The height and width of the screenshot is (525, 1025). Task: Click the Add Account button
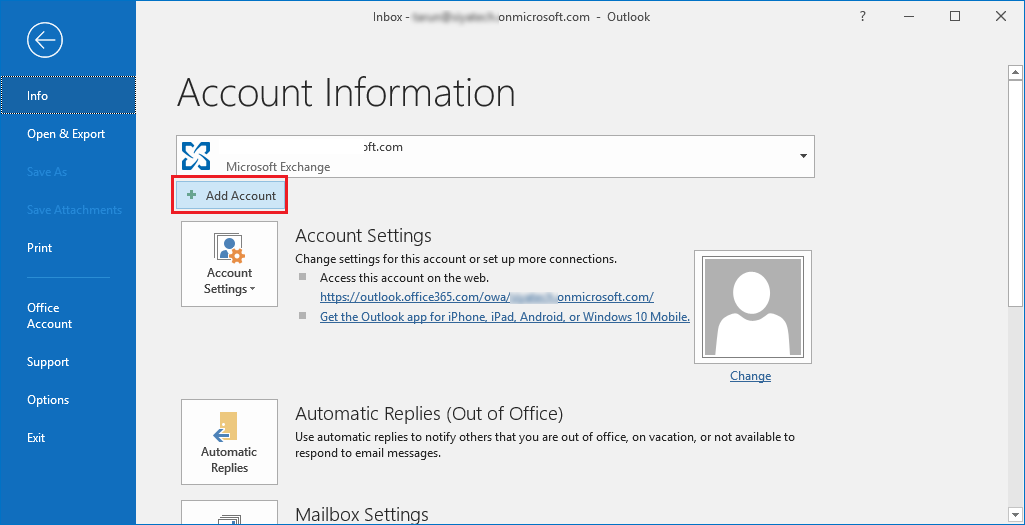point(230,195)
